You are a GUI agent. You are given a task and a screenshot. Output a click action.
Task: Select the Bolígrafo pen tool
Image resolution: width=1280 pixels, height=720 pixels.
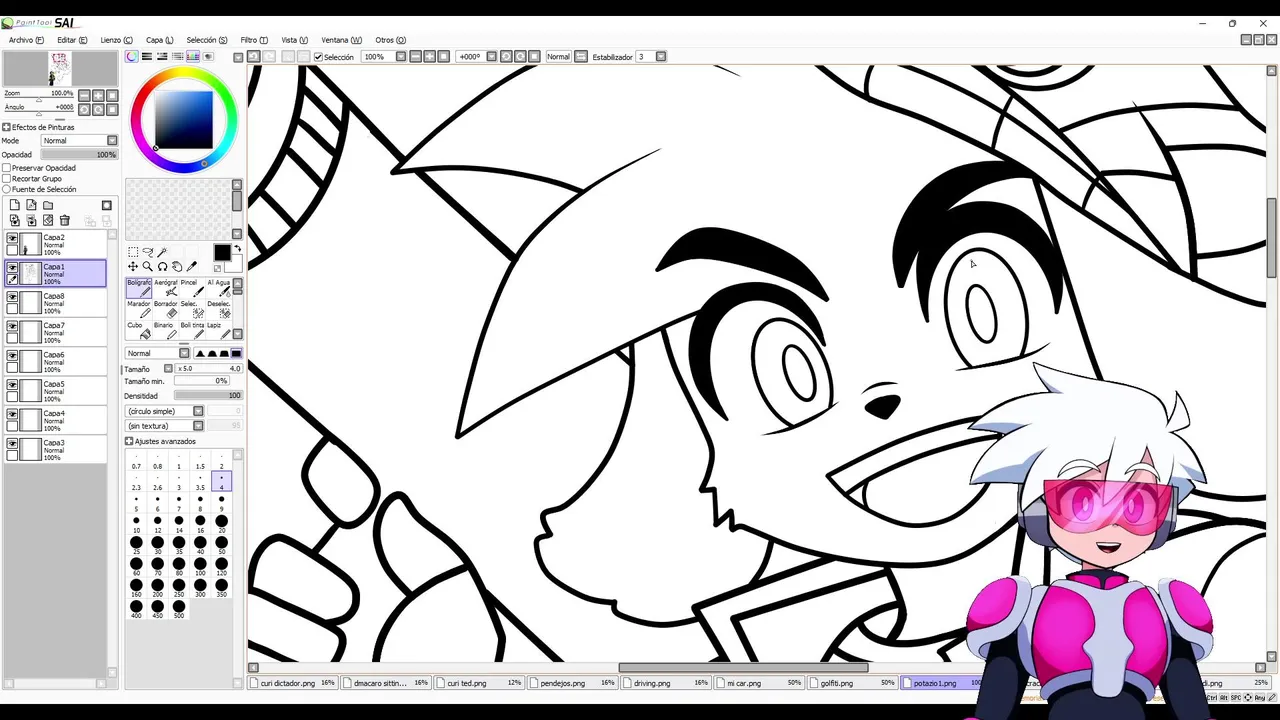[x=138, y=288]
